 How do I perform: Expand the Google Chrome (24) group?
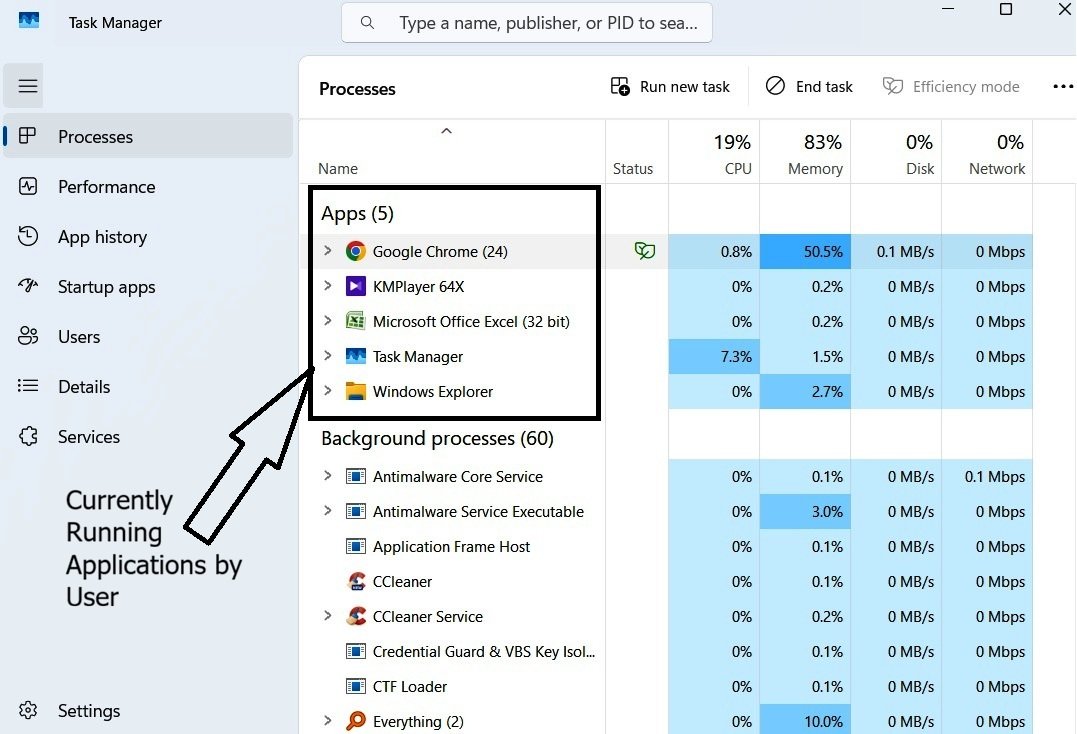[328, 251]
